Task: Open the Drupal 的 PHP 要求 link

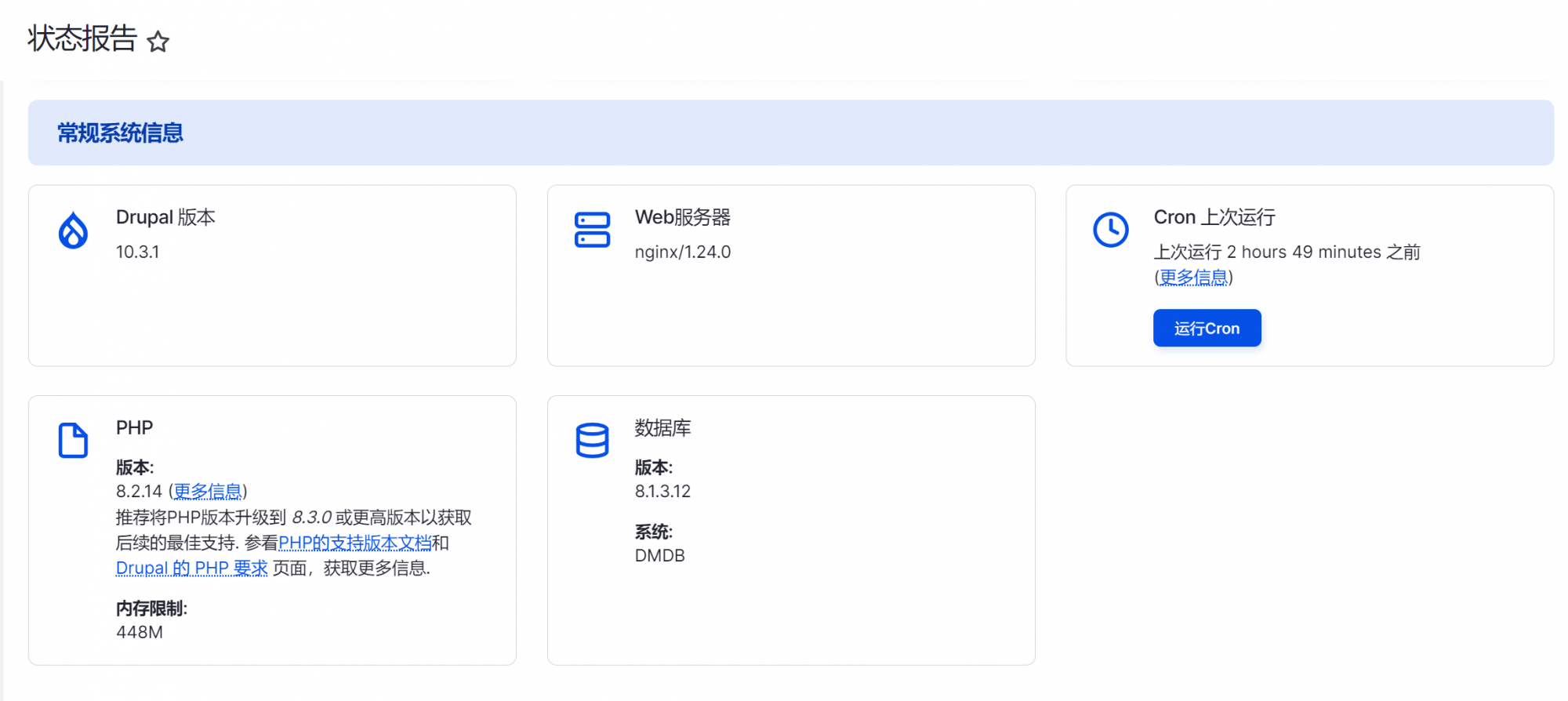Action: [x=192, y=568]
